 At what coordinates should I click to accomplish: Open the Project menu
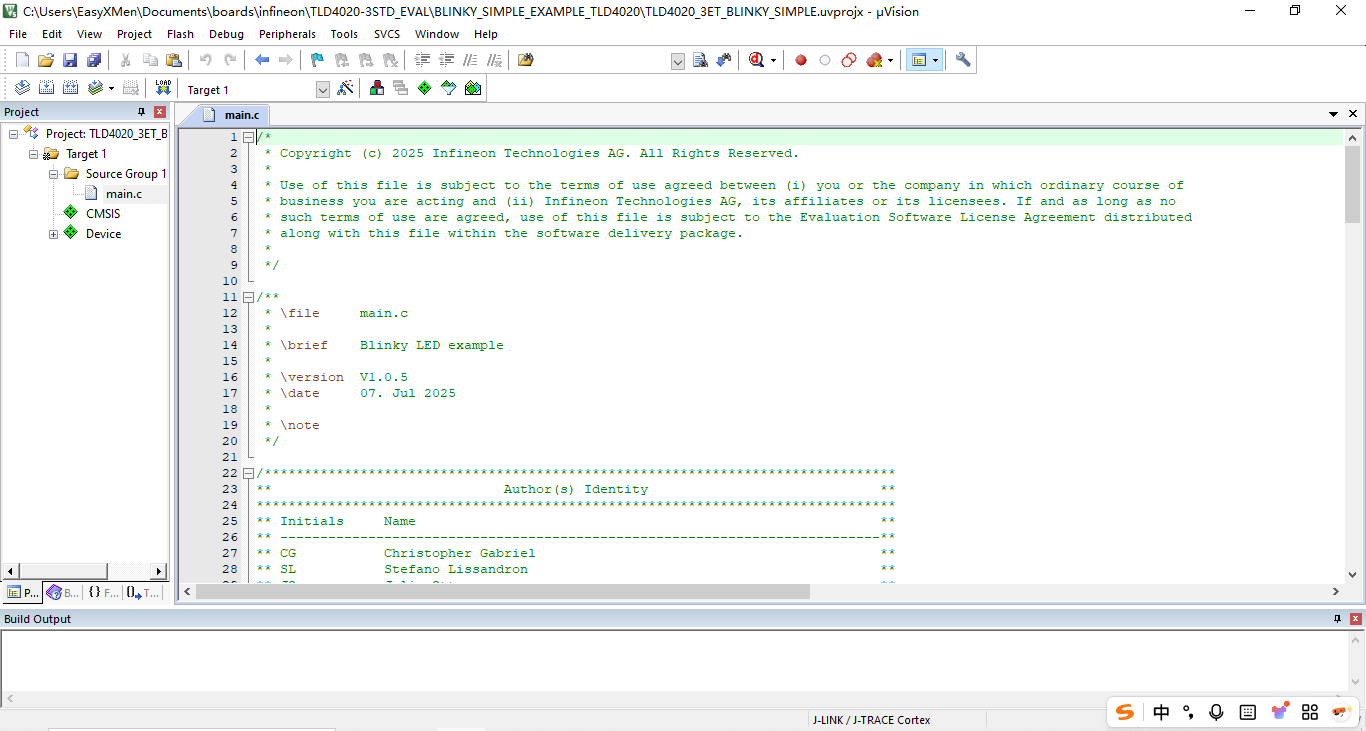[135, 34]
